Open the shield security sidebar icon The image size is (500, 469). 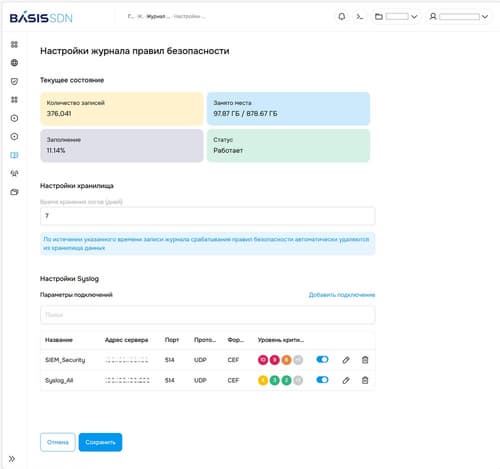click(x=14, y=81)
